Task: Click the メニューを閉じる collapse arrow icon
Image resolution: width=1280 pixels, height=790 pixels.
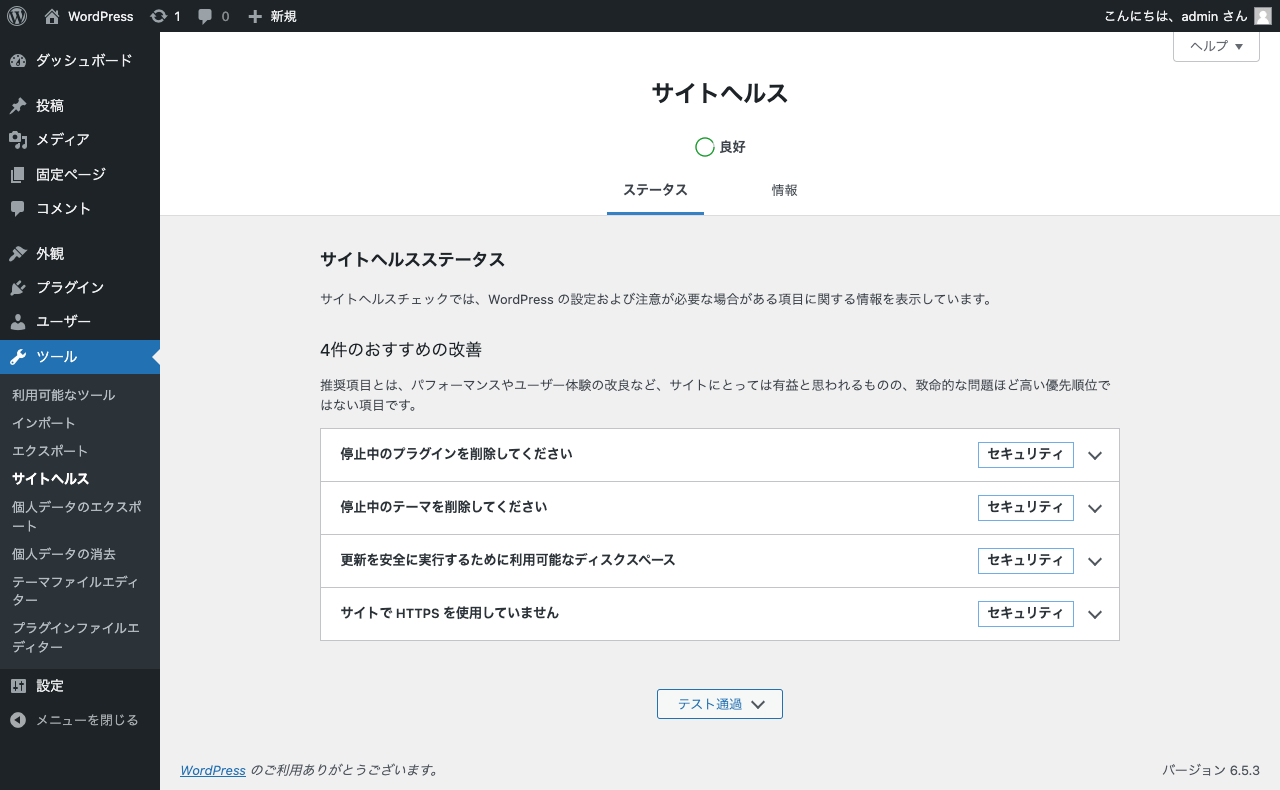Action: click(18, 720)
